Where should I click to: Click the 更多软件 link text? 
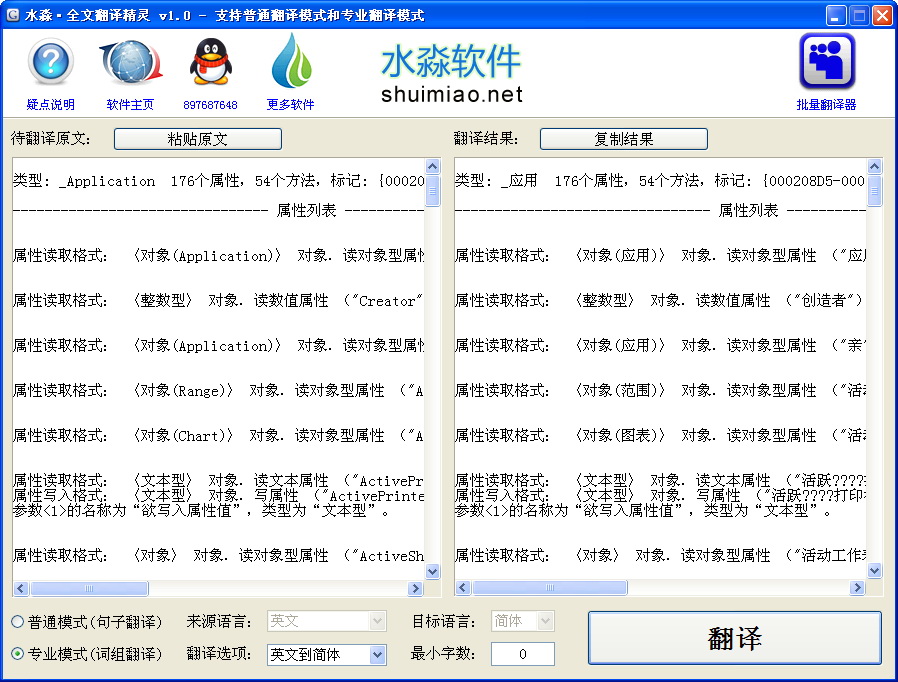point(290,105)
